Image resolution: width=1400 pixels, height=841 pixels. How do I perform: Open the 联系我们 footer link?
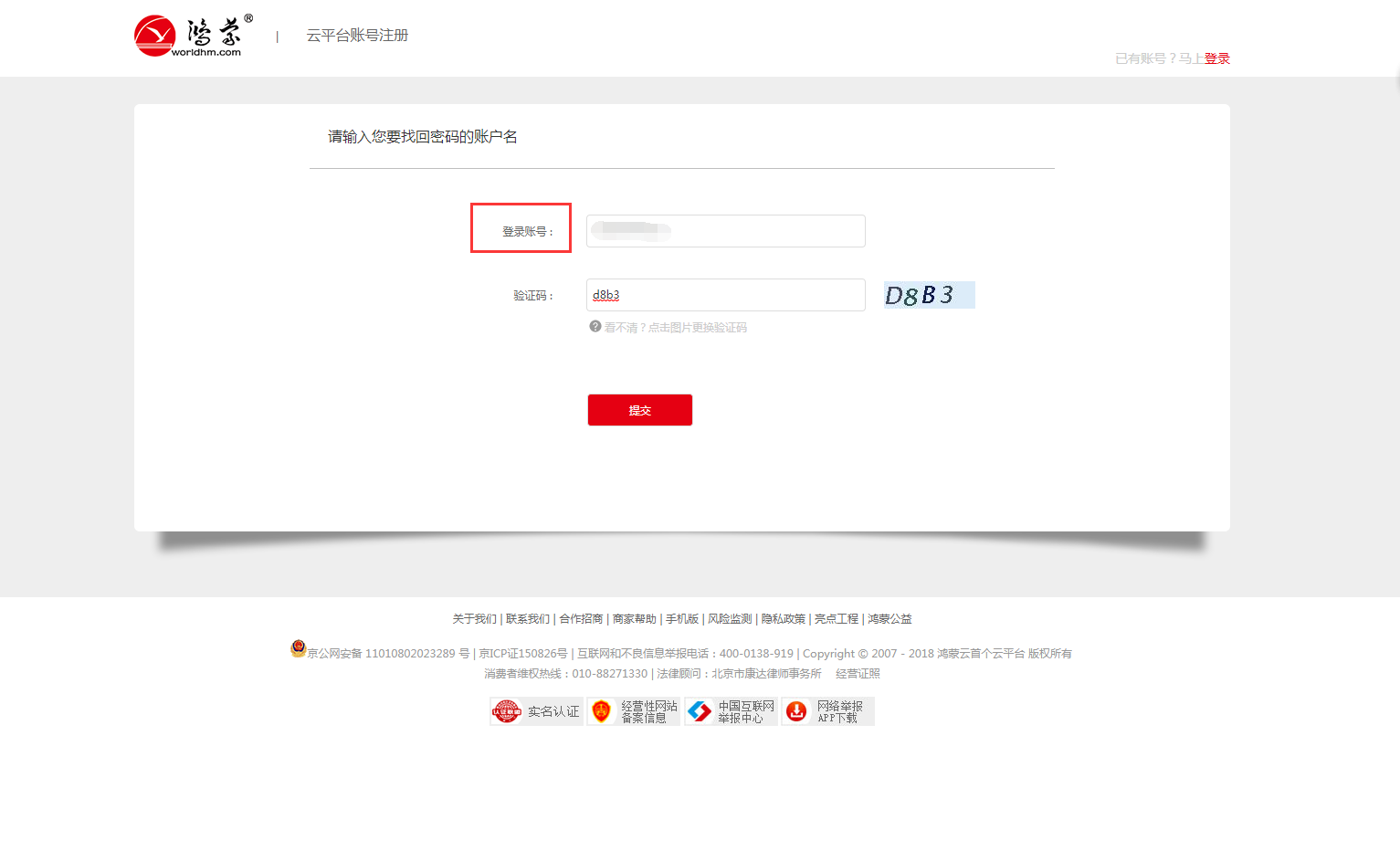click(528, 619)
